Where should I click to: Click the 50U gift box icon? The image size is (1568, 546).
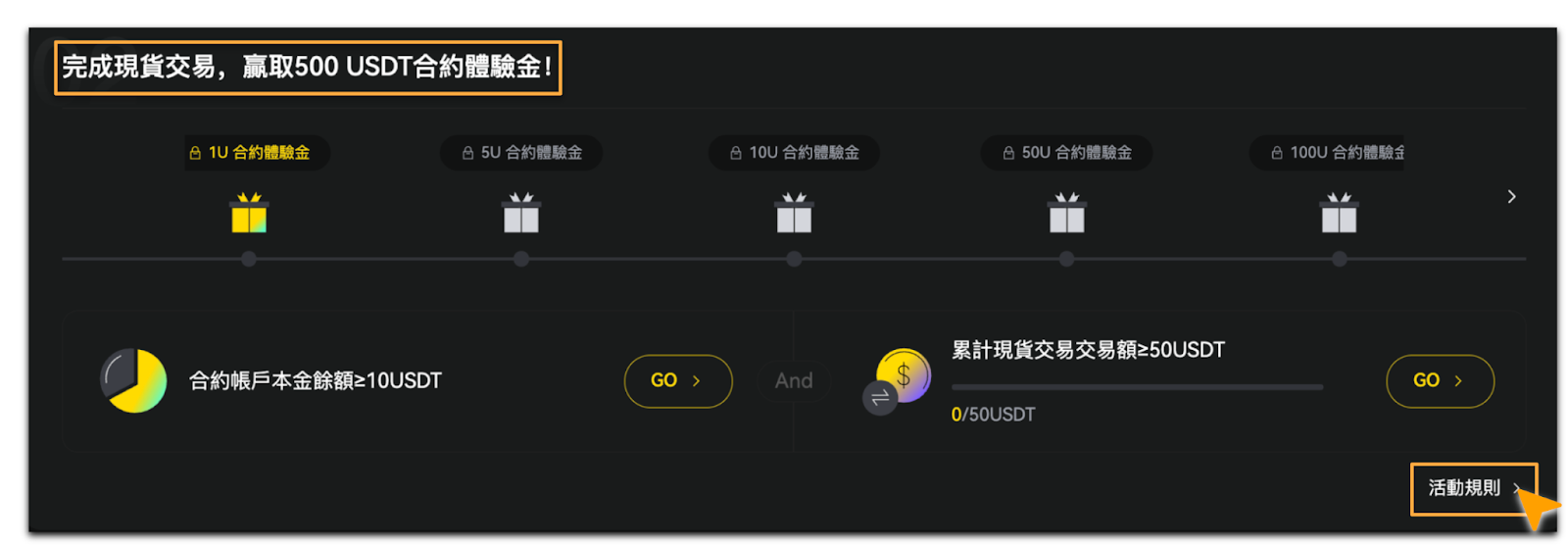pos(1066,213)
